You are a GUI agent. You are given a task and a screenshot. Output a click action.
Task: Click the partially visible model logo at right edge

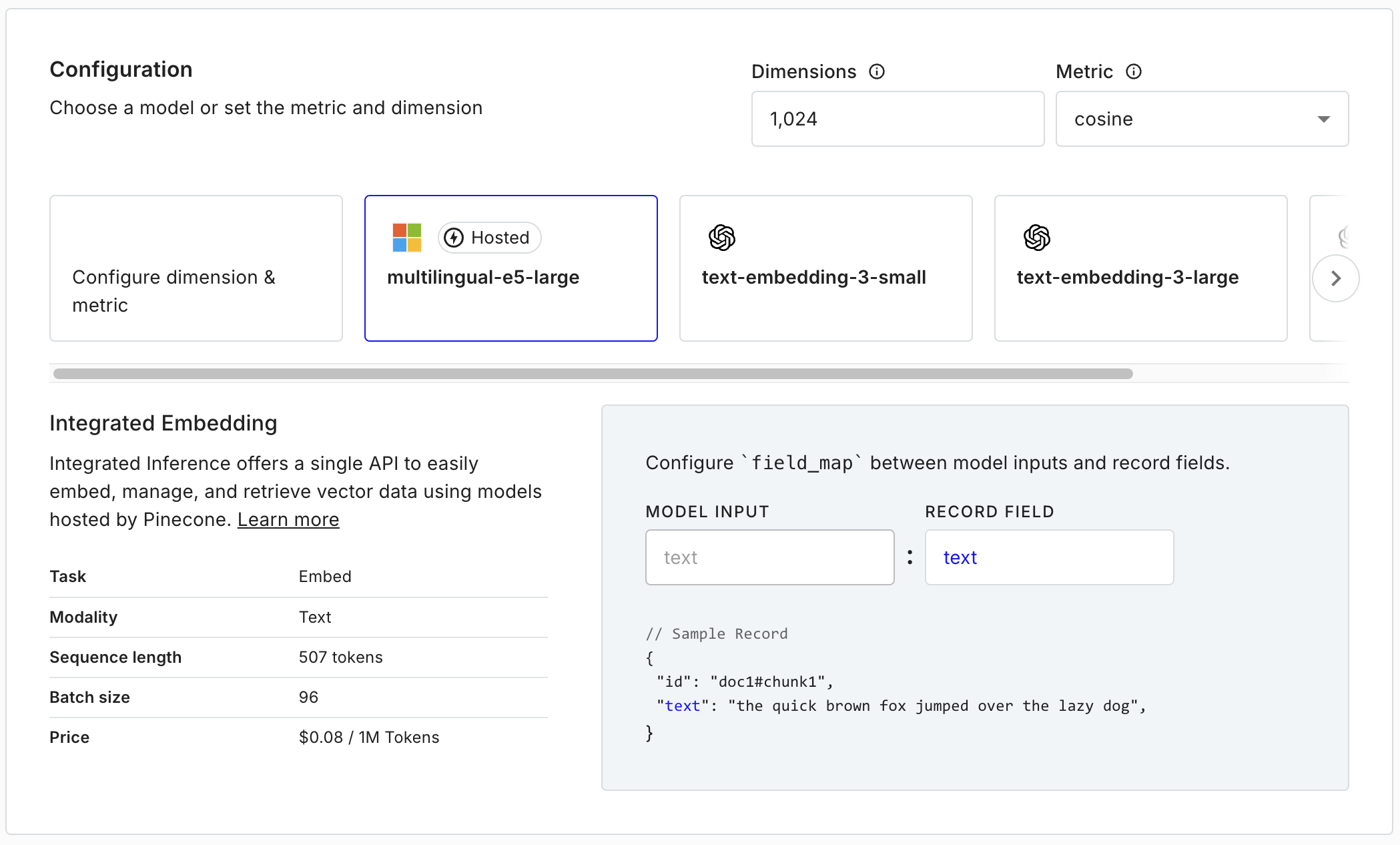tap(1344, 237)
